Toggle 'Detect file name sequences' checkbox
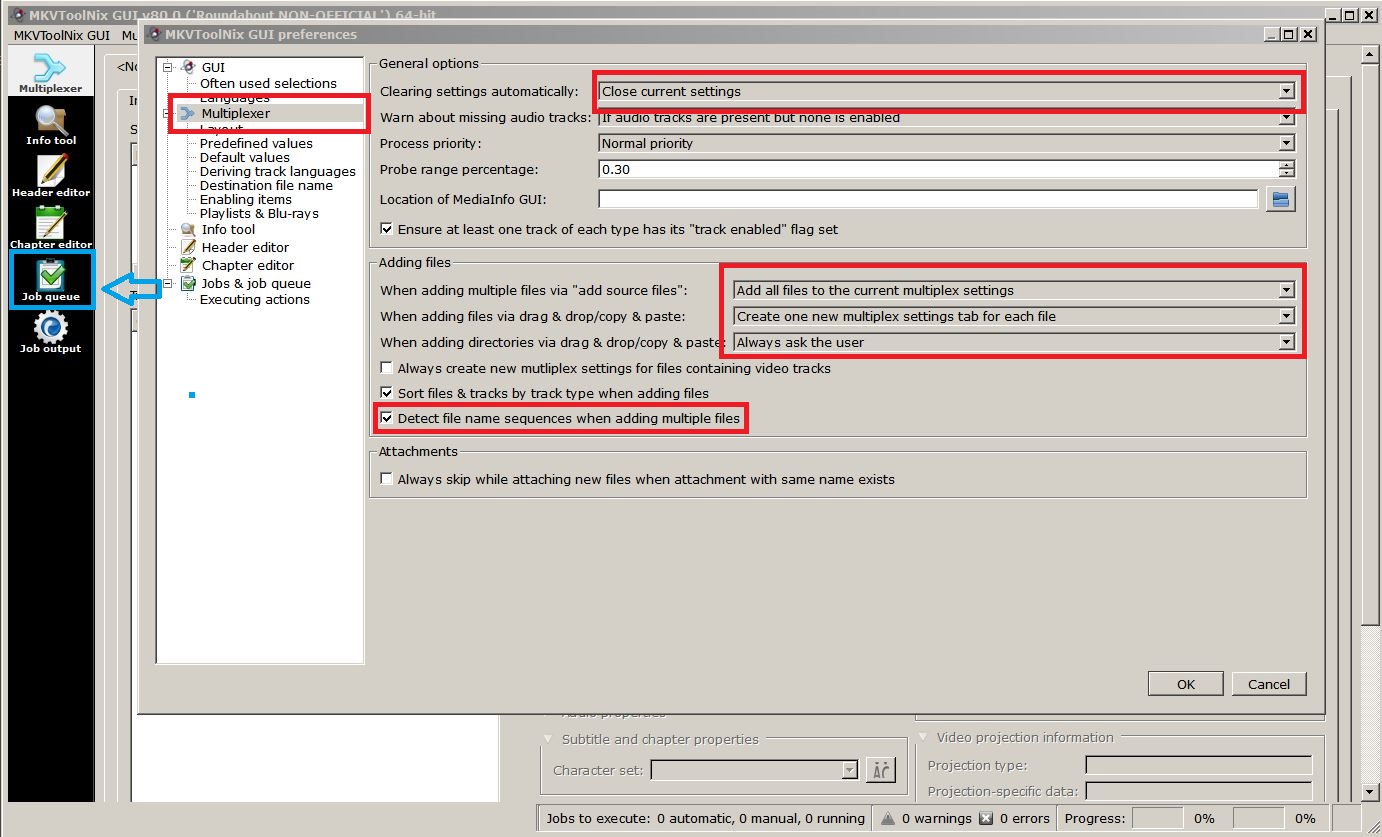Viewport: 1382px width, 837px height. coord(387,418)
